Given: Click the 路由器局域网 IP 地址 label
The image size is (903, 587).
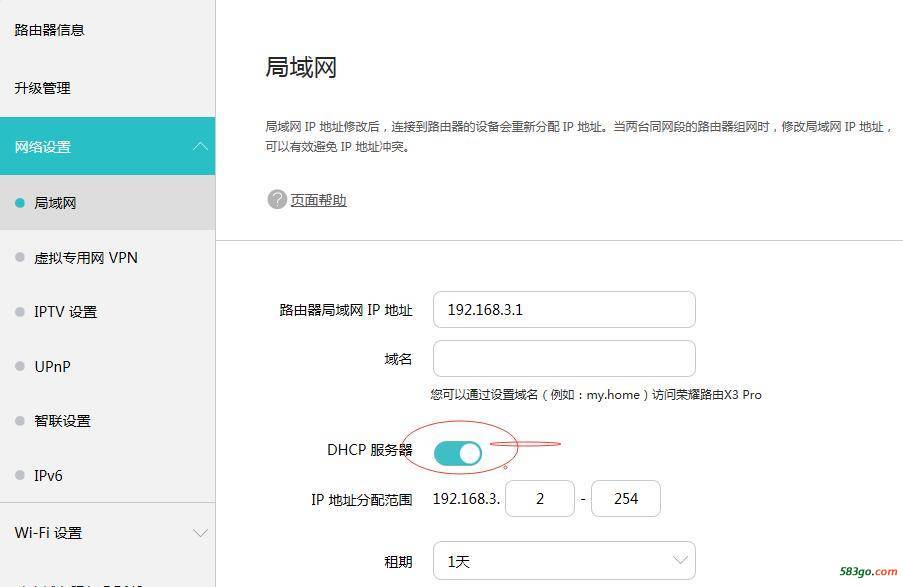Looking at the screenshot, I should [346, 310].
